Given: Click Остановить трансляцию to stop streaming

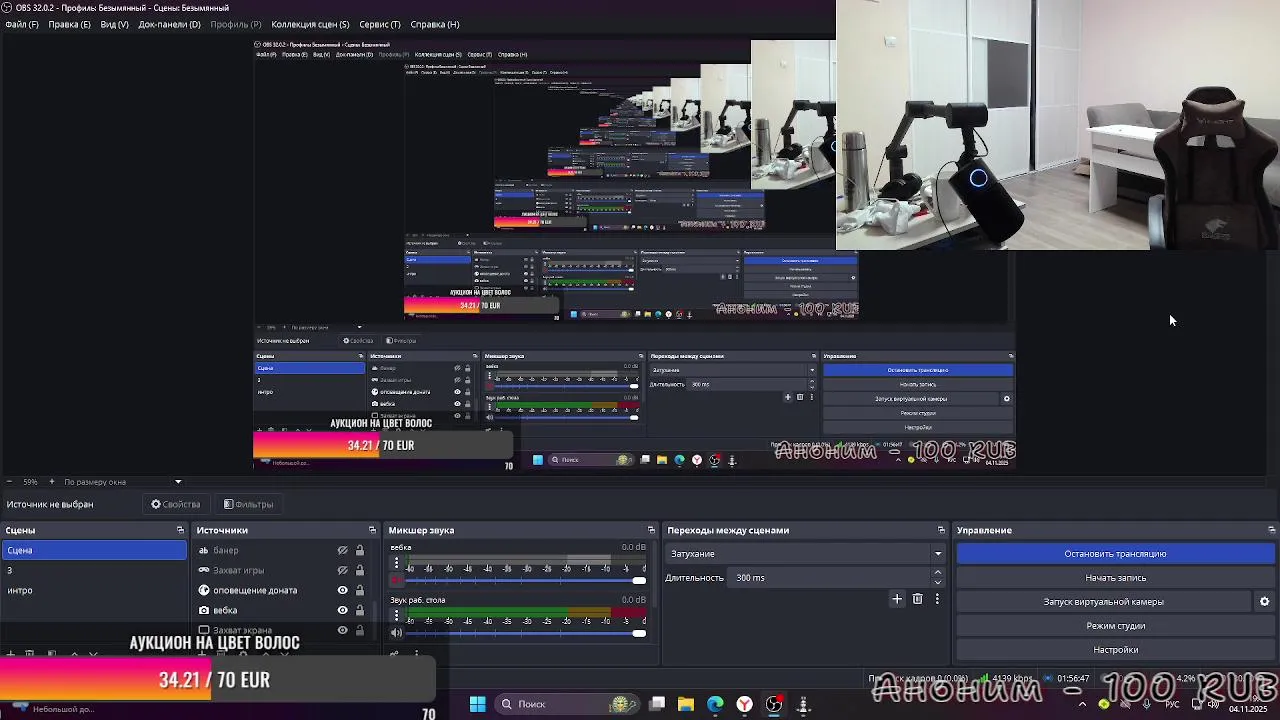Looking at the screenshot, I should (1115, 554).
